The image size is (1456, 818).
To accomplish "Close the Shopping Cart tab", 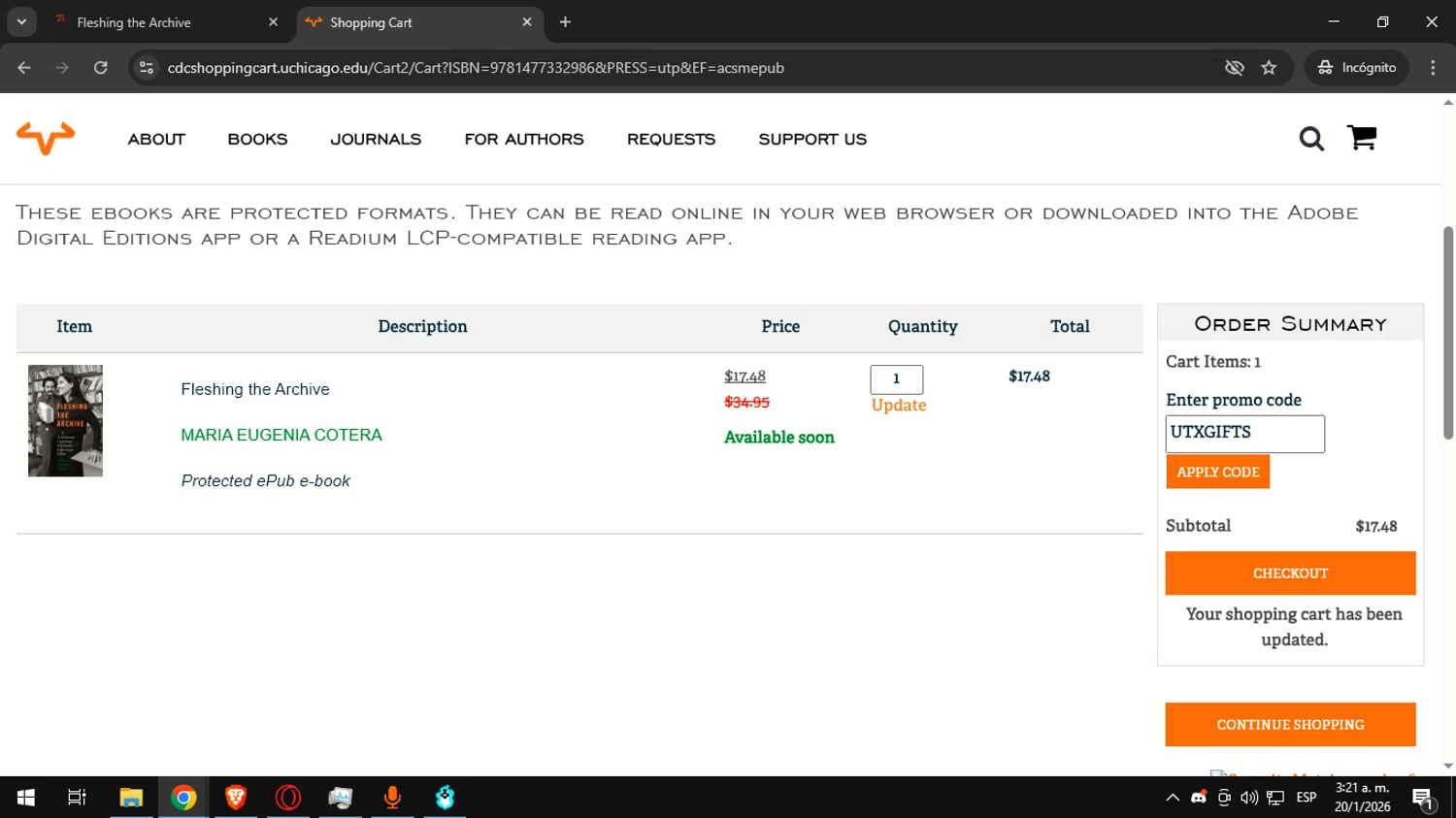I will click(527, 22).
